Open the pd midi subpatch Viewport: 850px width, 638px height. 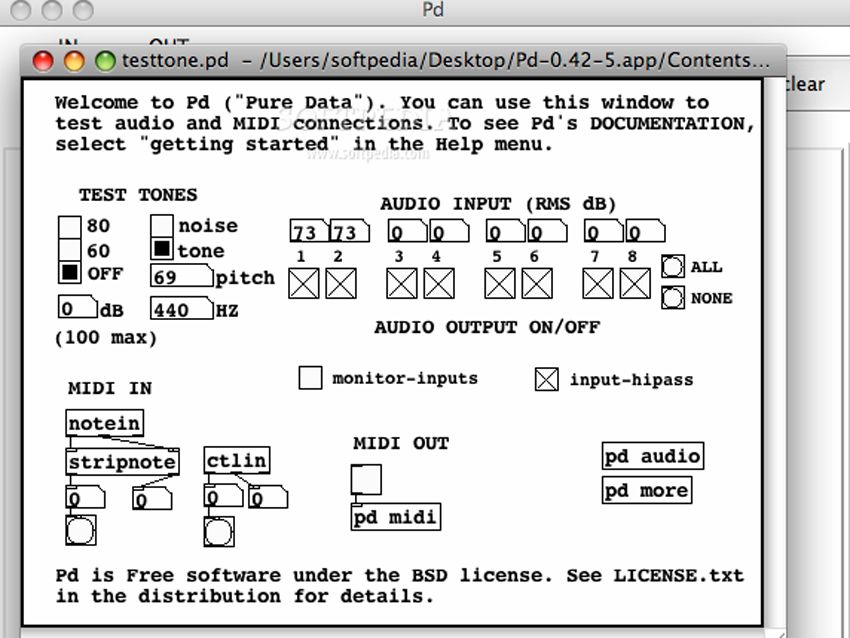[x=396, y=517]
